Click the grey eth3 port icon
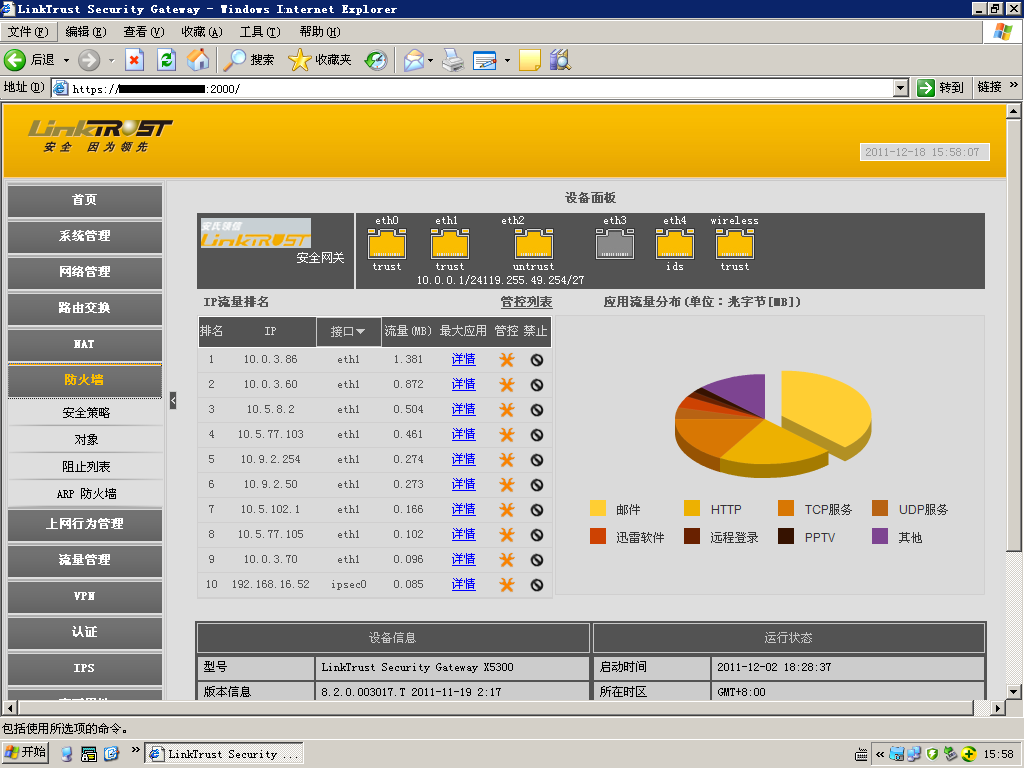 click(x=615, y=244)
